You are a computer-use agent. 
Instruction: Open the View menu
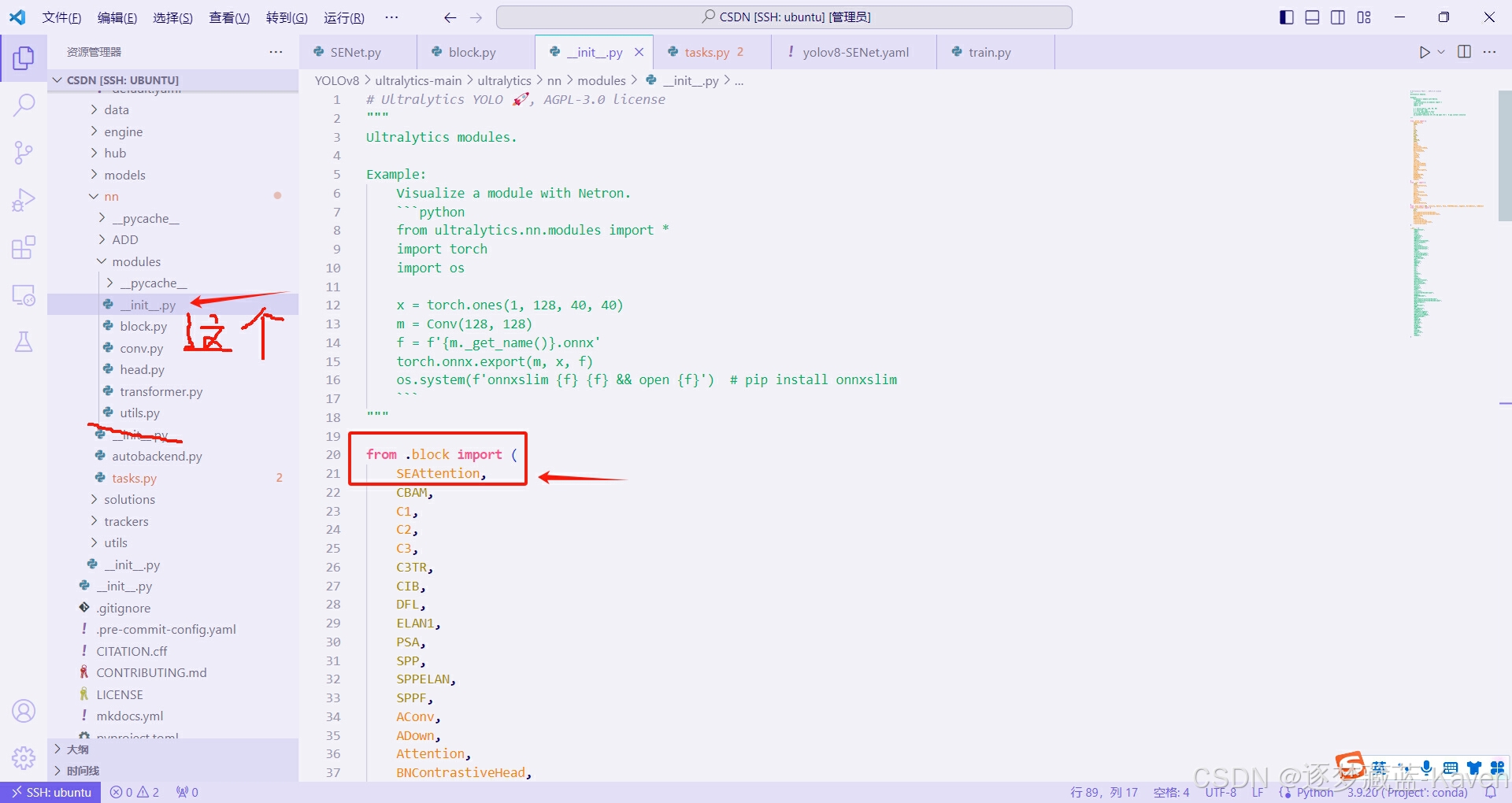pos(229,17)
